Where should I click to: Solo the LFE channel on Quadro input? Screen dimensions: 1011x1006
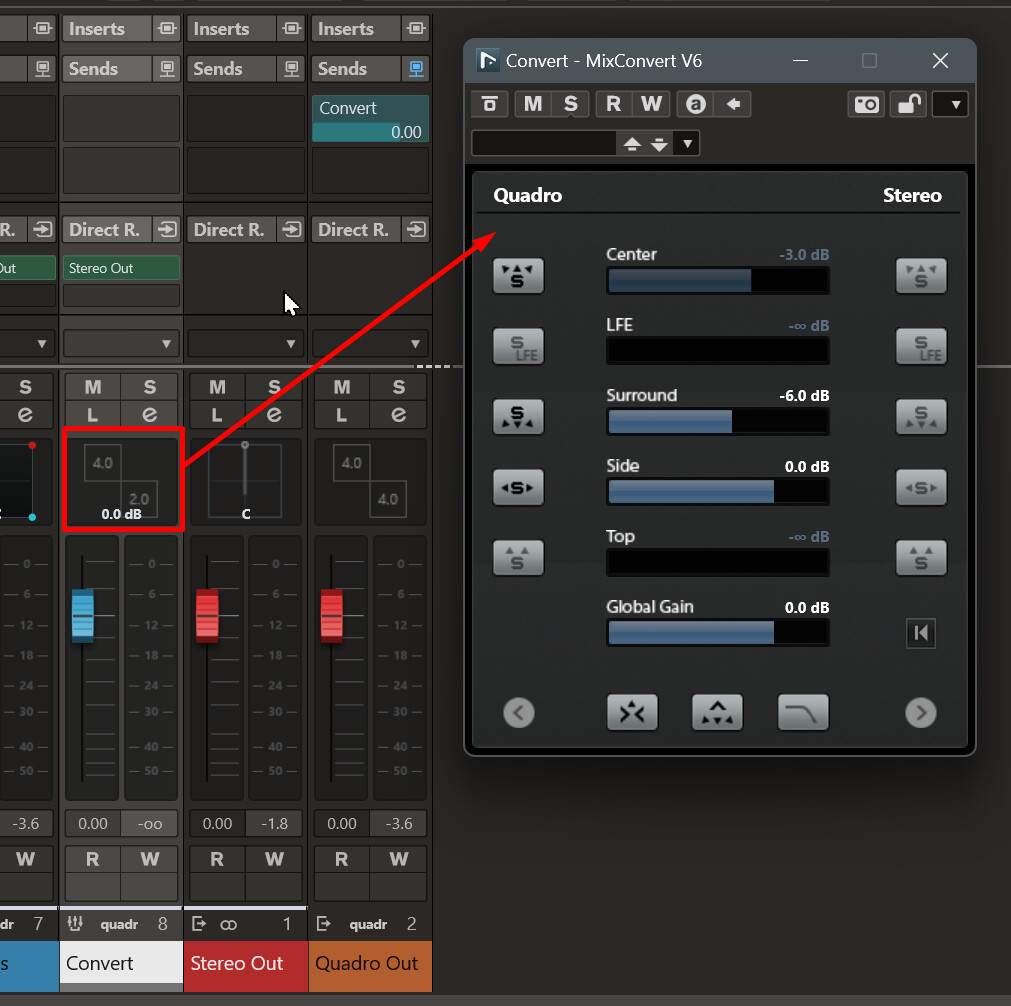click(518, 346)
